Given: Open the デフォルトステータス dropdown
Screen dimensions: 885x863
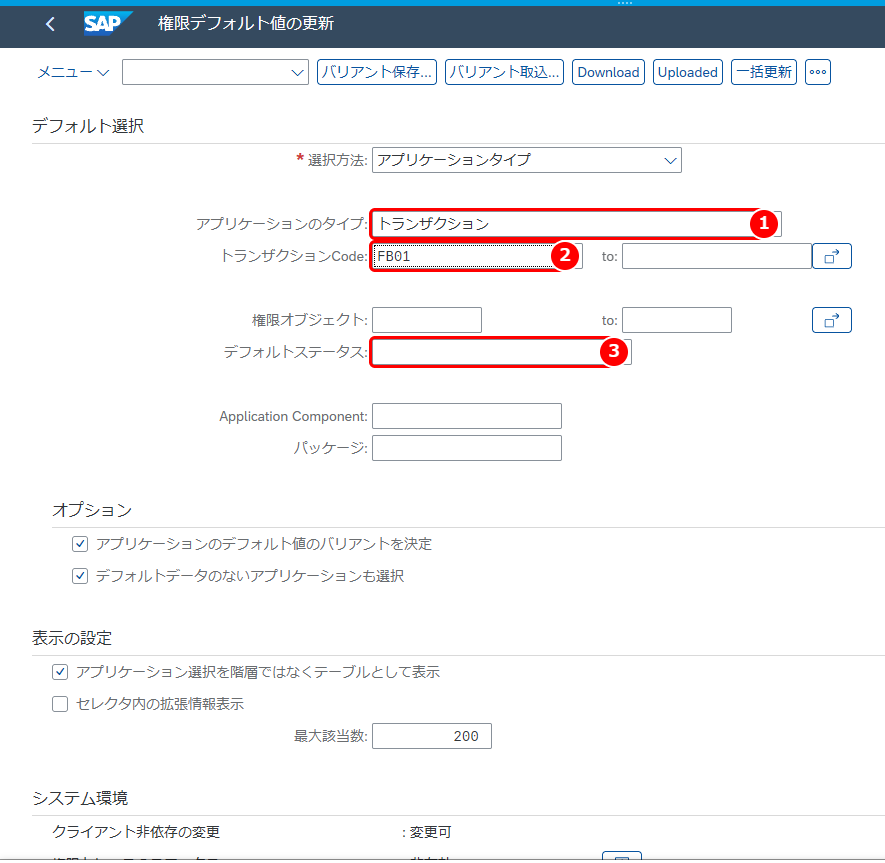Looking at the screenshot, I should click(x=502, y=352).
